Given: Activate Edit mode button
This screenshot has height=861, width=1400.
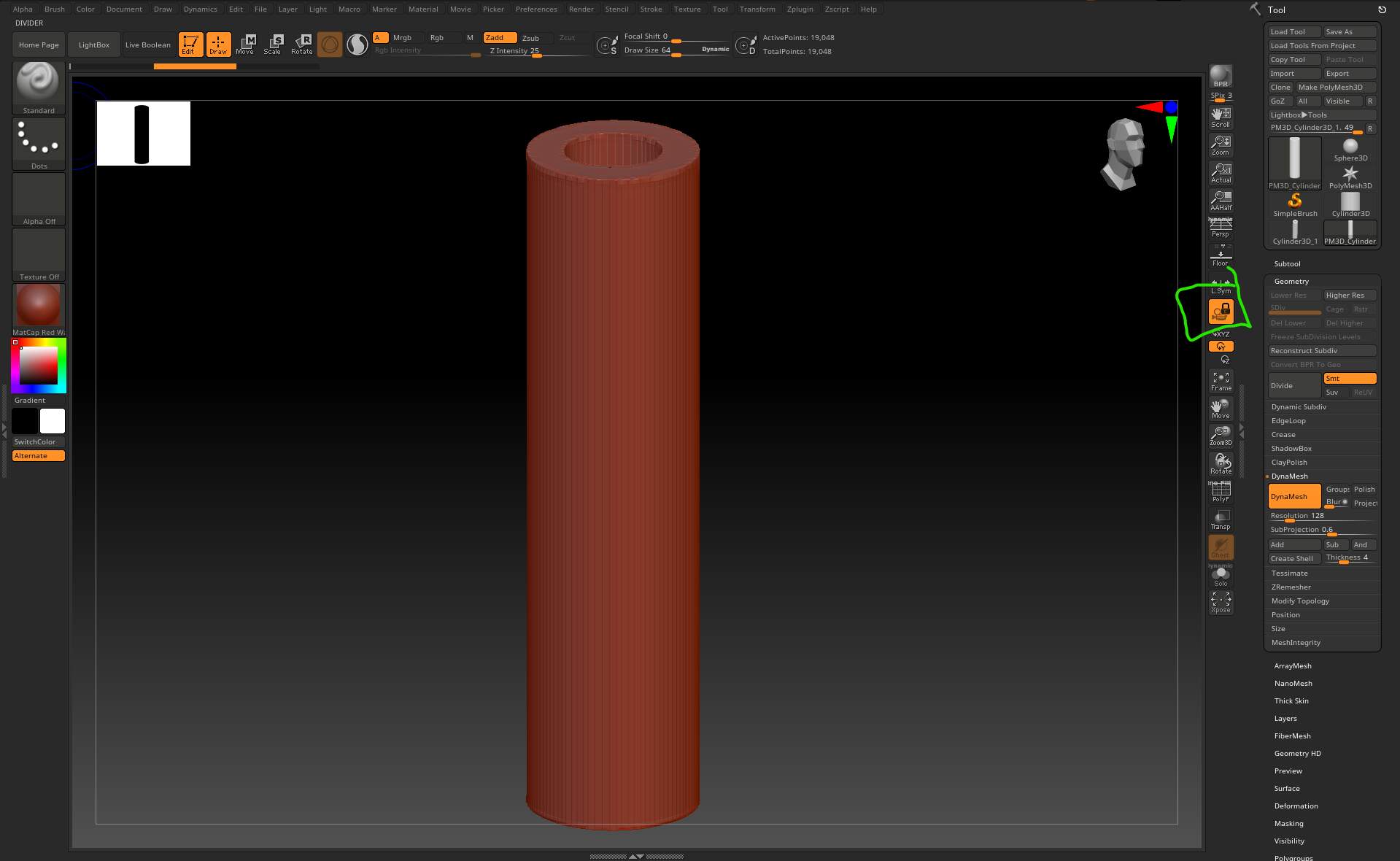Looking at the screenshot, I should [190, 44].
